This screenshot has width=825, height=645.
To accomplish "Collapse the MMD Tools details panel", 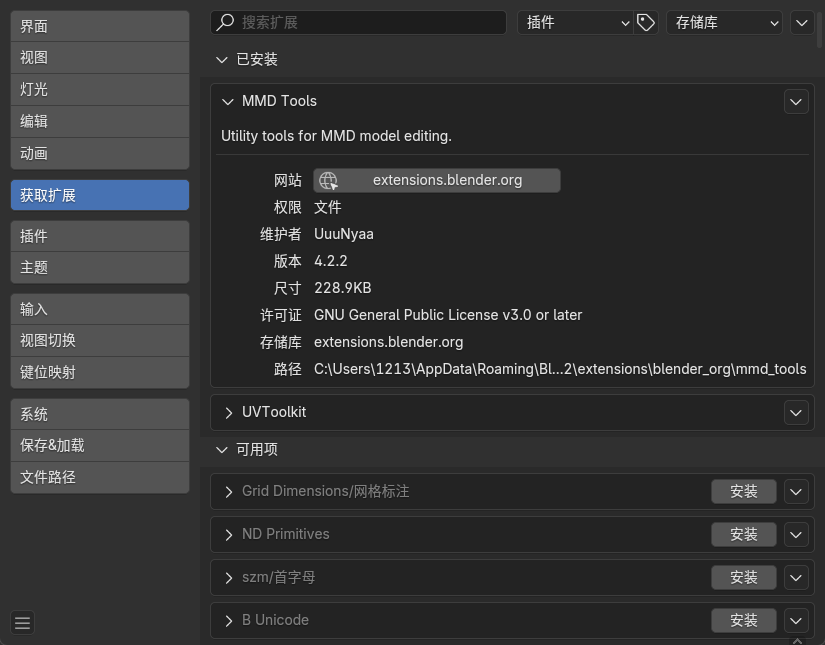I will [x=229, y=101].
